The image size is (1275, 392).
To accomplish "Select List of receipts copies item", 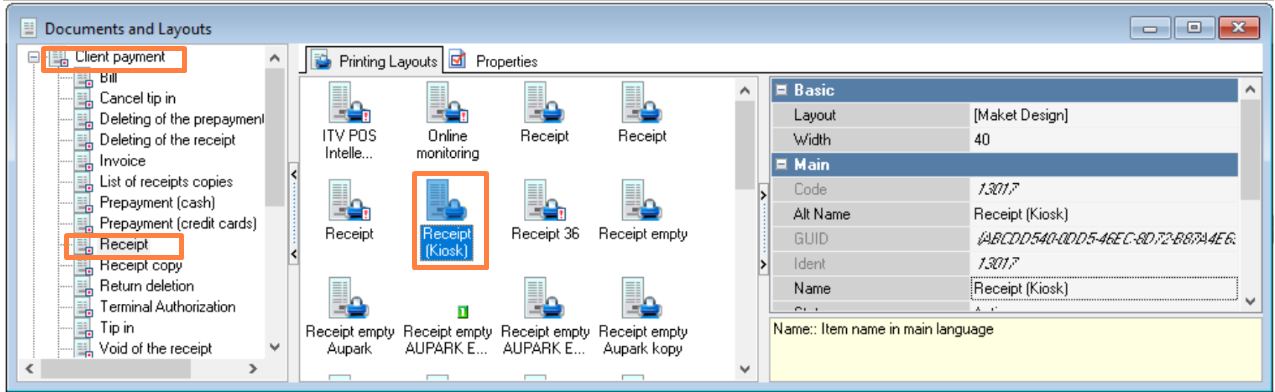I will 166,182.
